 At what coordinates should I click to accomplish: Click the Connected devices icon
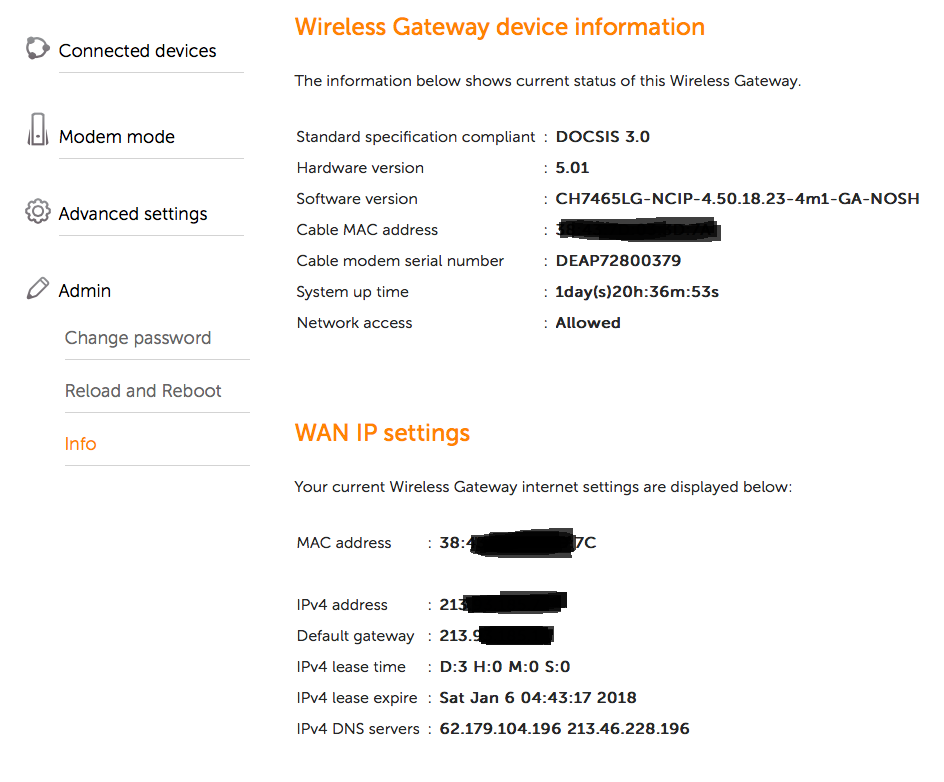pos(37,48)
